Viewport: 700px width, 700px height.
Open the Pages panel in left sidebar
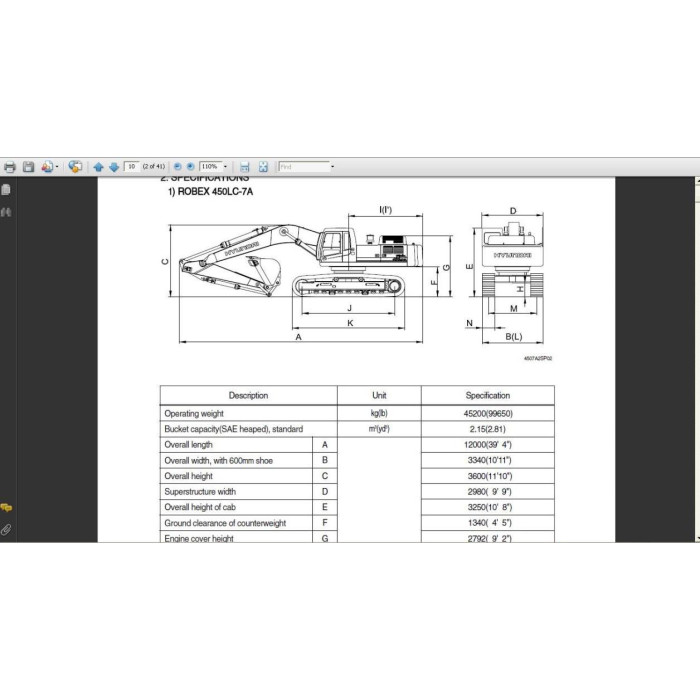(6, 190)
